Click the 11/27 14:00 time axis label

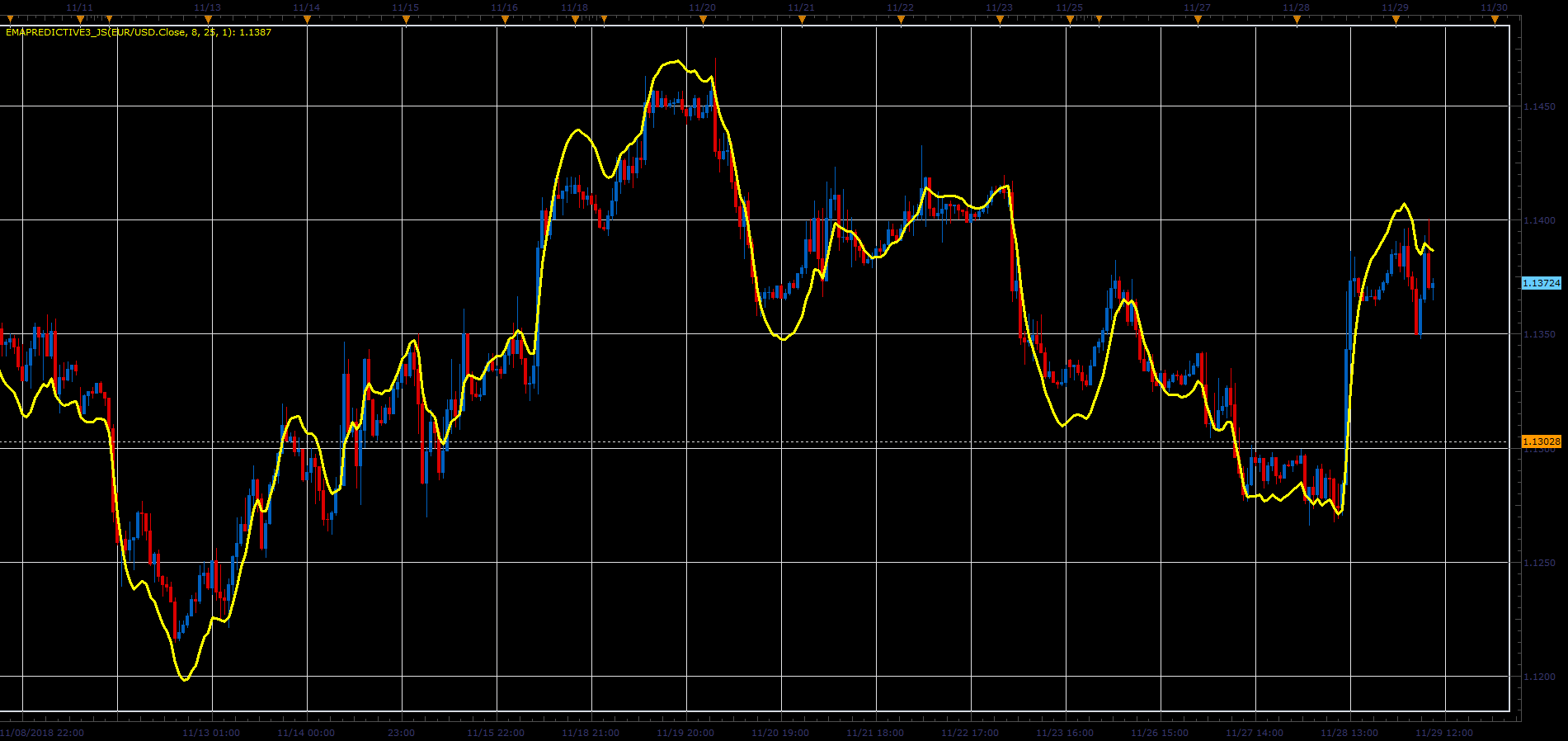click(1255, 733)
